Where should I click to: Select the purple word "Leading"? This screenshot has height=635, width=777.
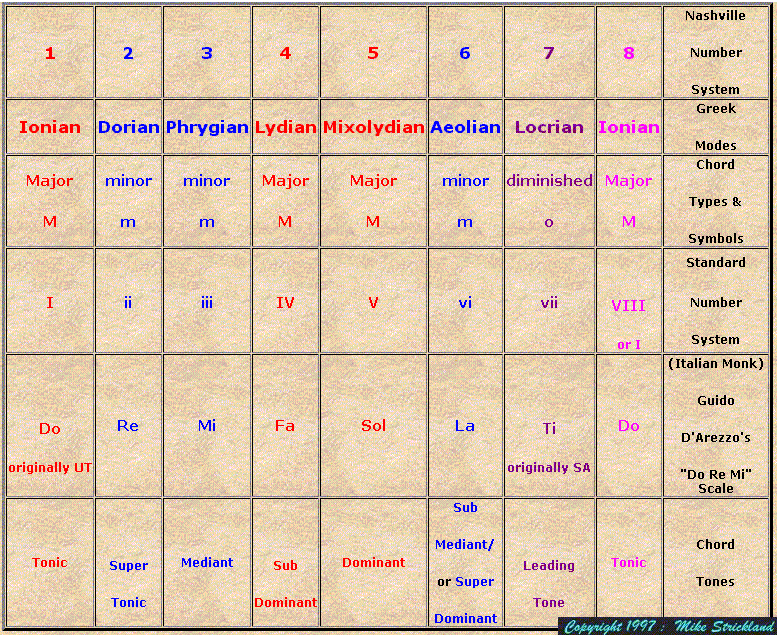tap(549, 566)
